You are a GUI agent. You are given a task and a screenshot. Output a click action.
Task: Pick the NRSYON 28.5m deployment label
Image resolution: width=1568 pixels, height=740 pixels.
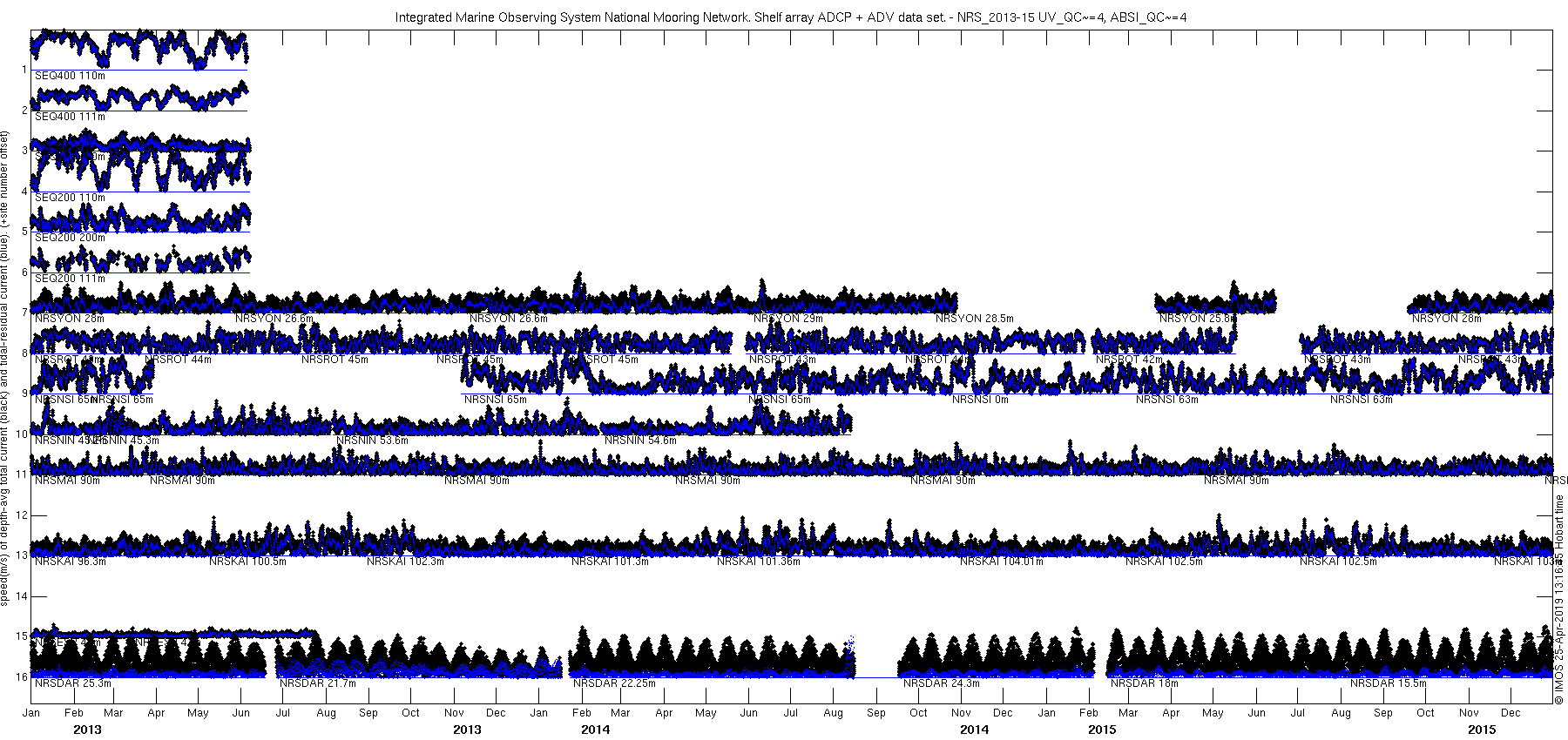tap(975, 319)
